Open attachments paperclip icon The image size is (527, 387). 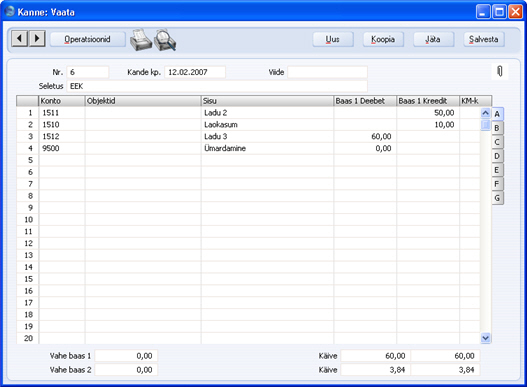point(500,71)
